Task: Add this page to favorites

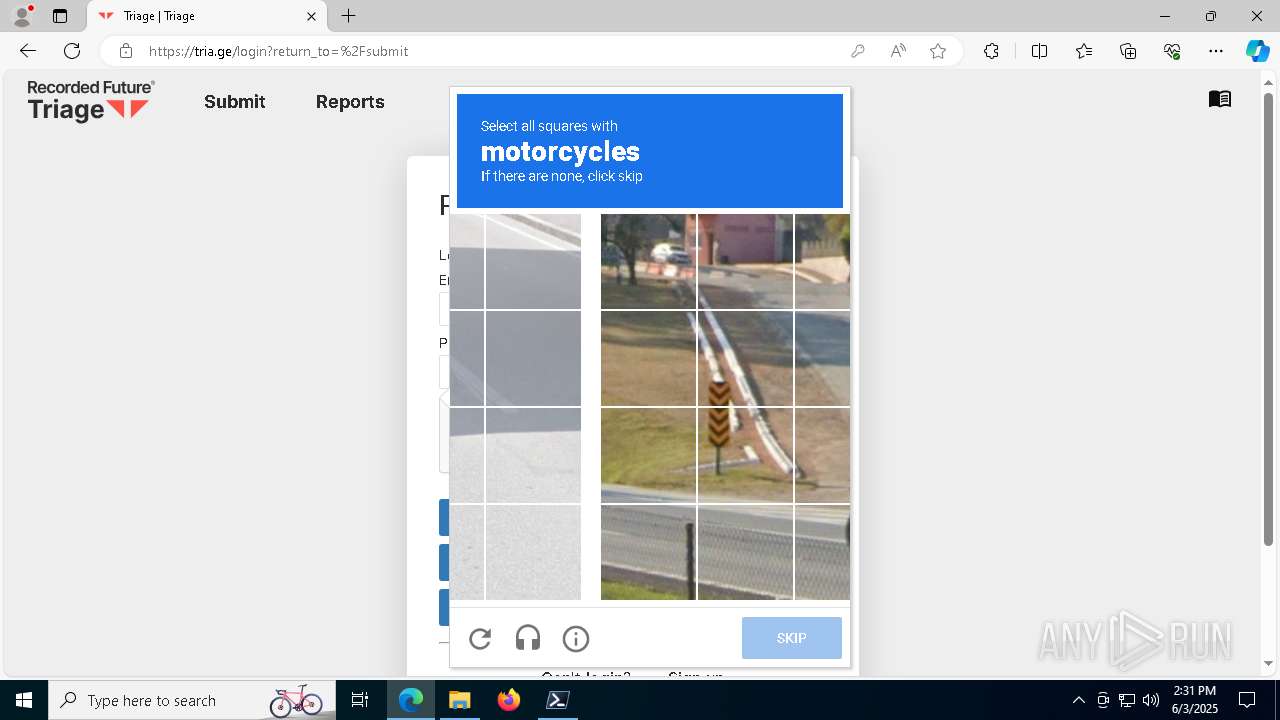Action: [x=938, y=51]
